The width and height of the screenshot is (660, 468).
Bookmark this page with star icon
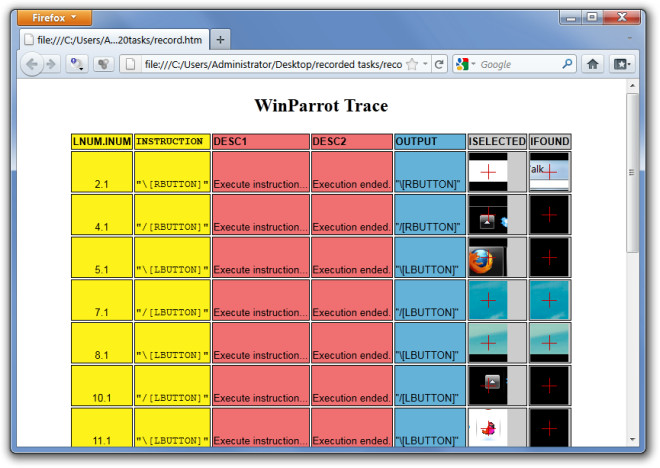tap(412, 64)
